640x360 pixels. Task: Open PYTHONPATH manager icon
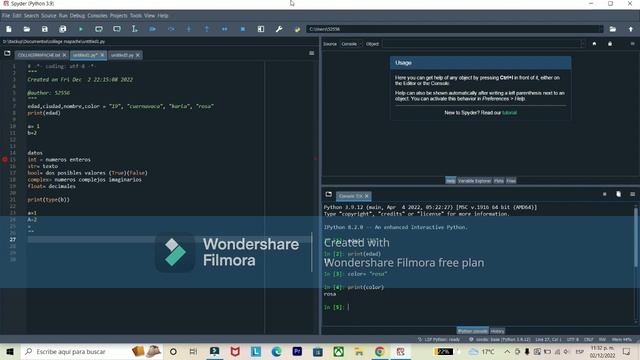coord(297,29)
